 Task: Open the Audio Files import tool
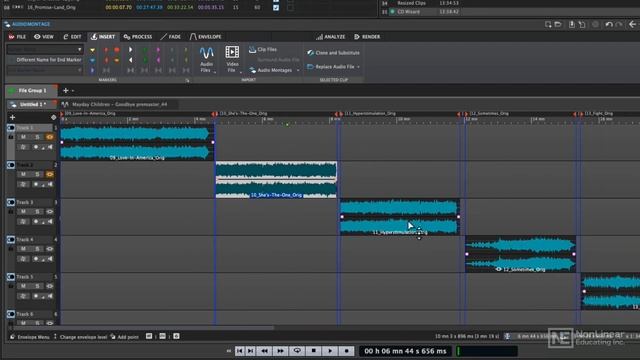pos(207,60)
